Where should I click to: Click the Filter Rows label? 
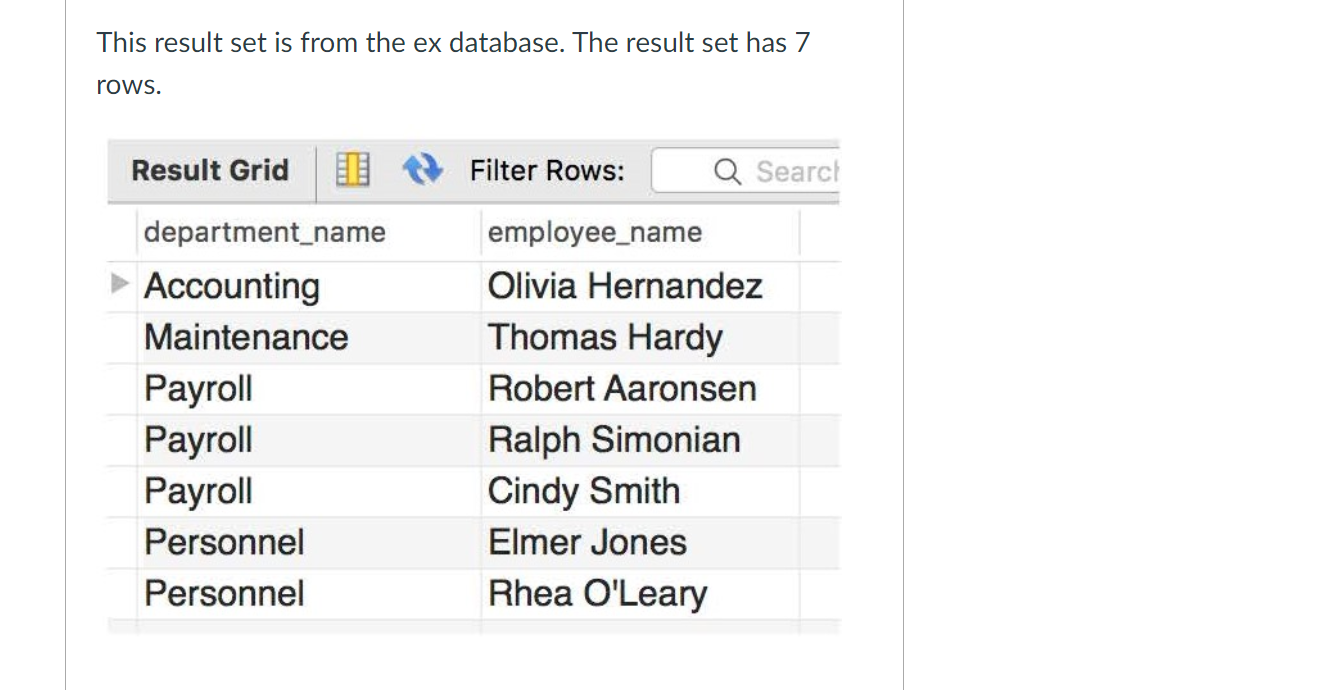pyautogui.click(x=546, y=170)
